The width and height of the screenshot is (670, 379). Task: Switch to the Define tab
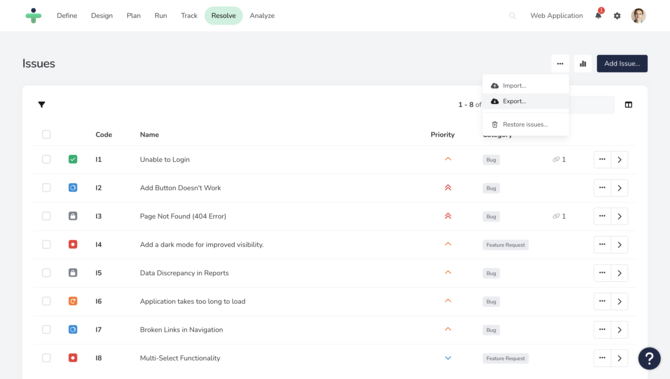tap(67, 15)
